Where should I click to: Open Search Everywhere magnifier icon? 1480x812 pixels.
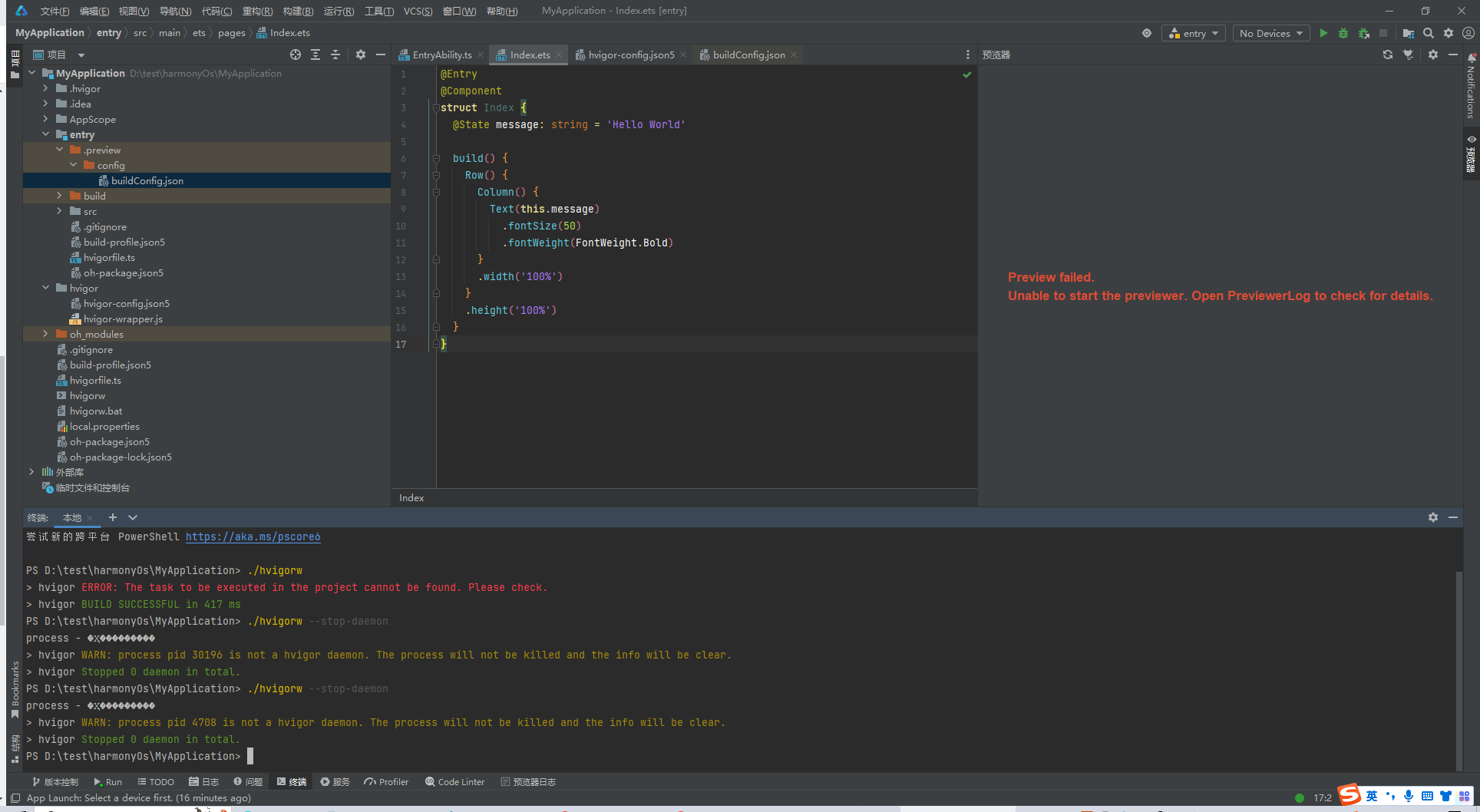coord(1428,33)
